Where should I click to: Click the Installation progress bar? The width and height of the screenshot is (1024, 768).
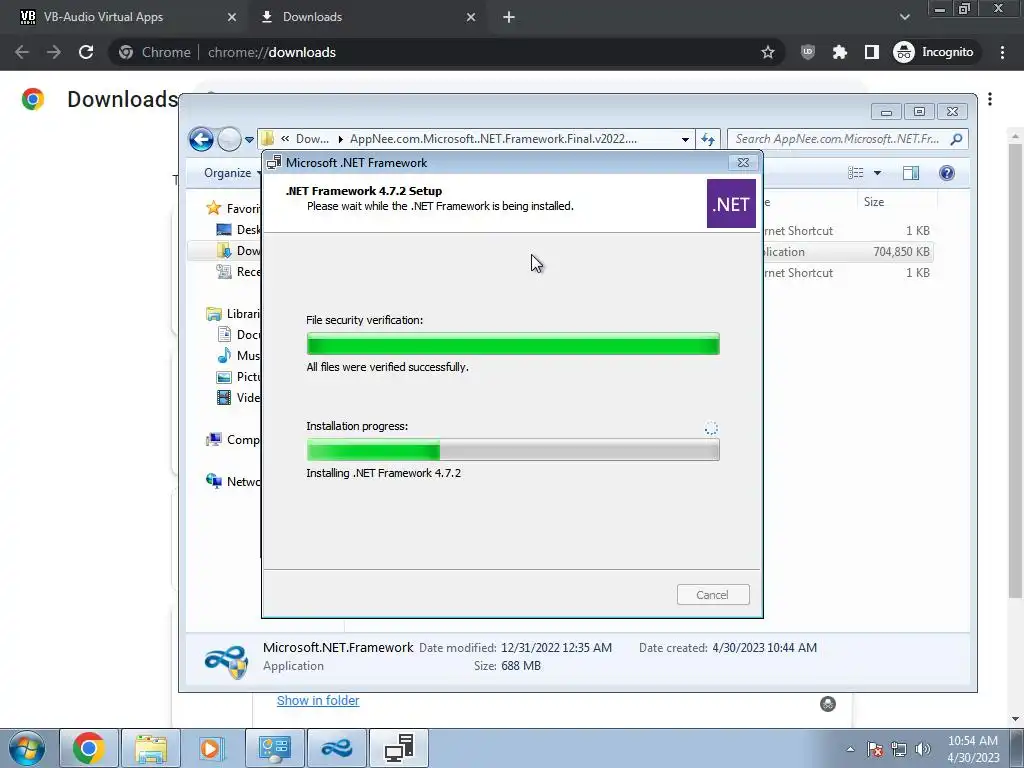coord(513,450)
